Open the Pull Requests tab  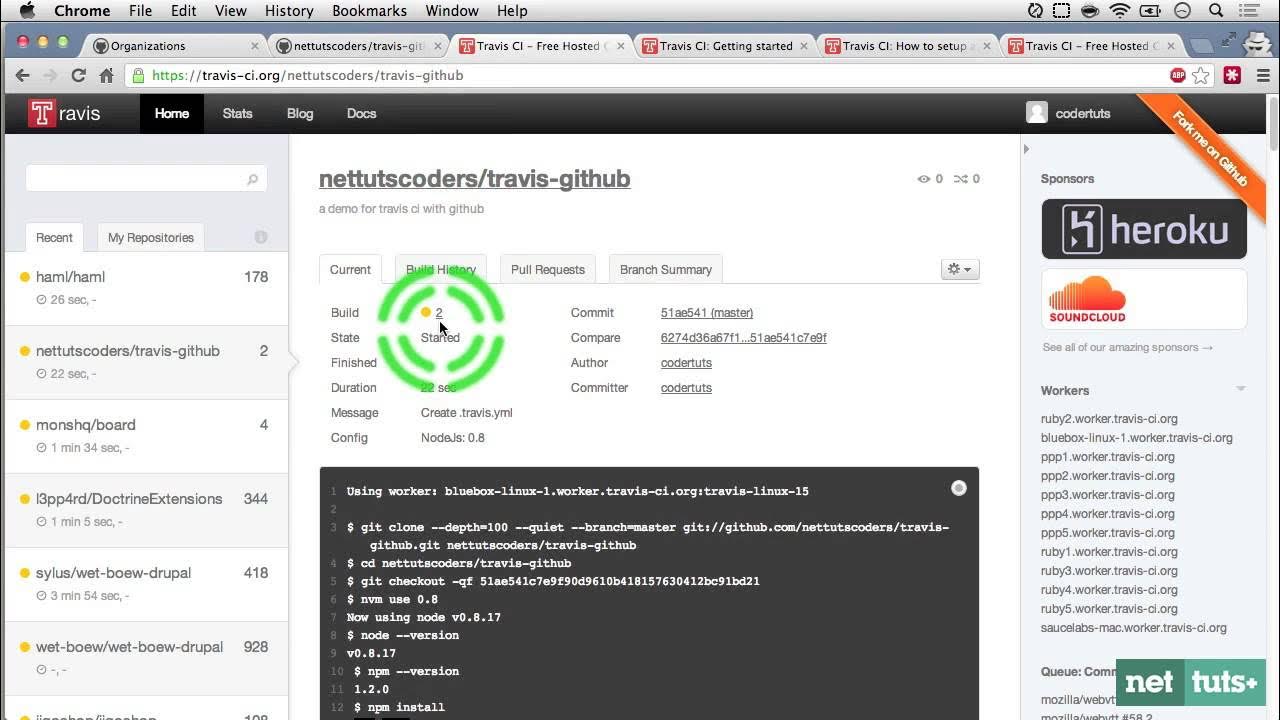tap(548, 269)
